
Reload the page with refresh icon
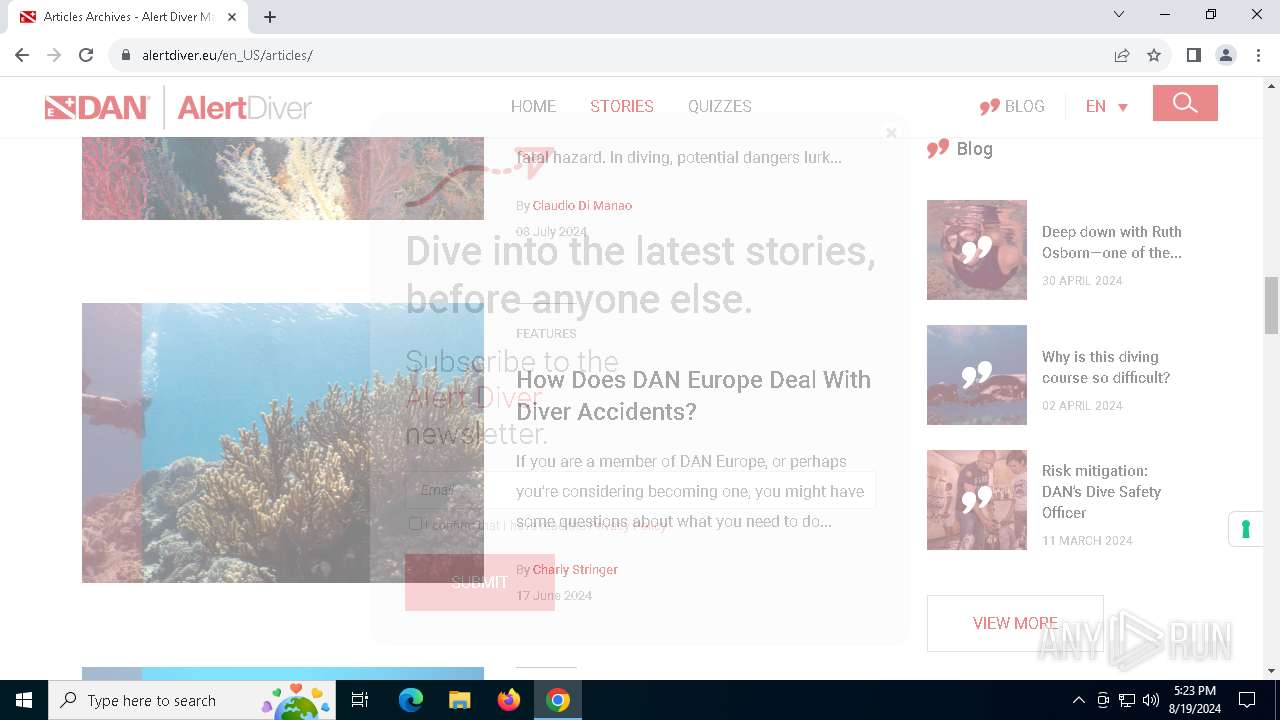pos(86,55)
